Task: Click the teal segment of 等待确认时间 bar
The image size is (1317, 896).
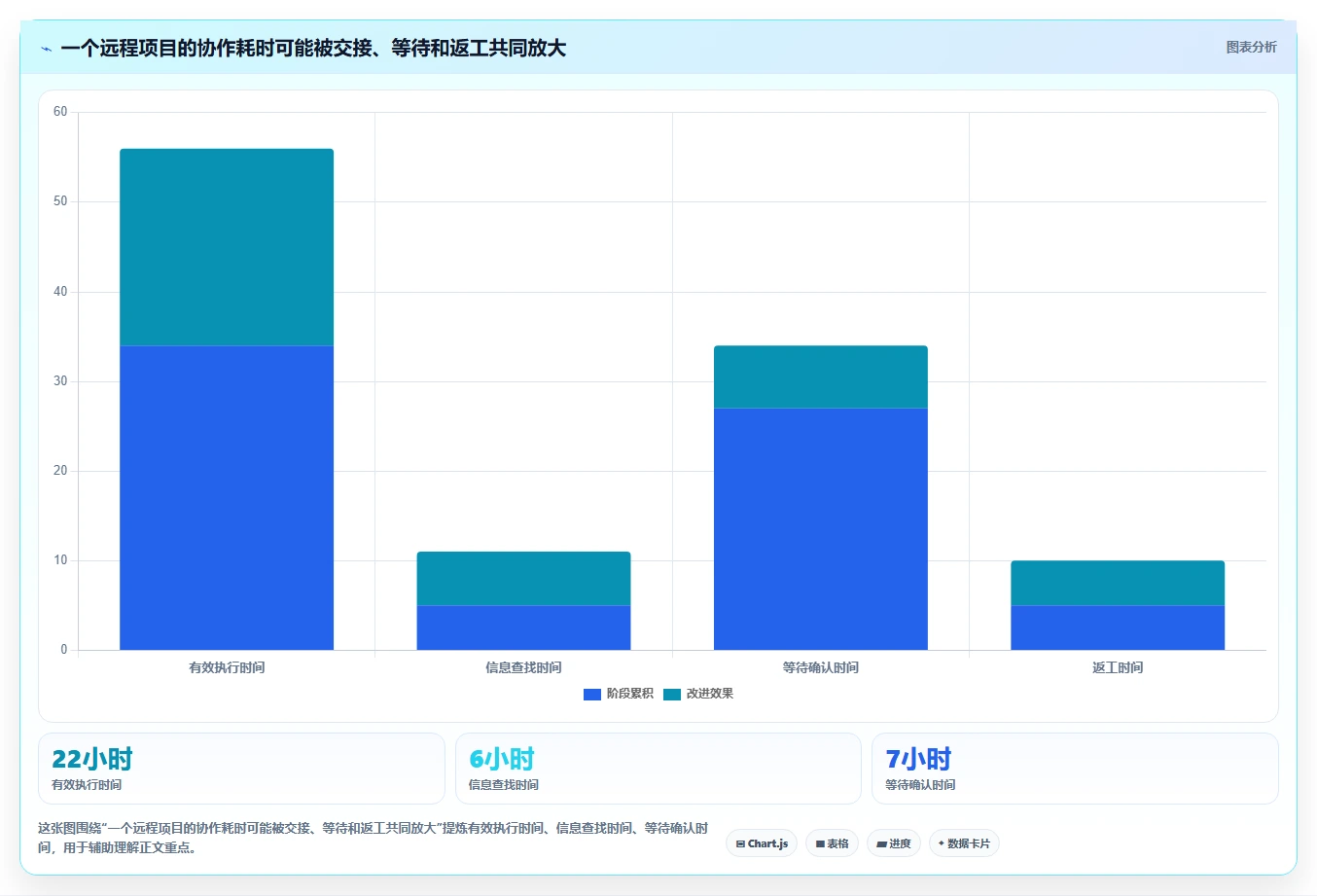Action: tap(821, 376)
